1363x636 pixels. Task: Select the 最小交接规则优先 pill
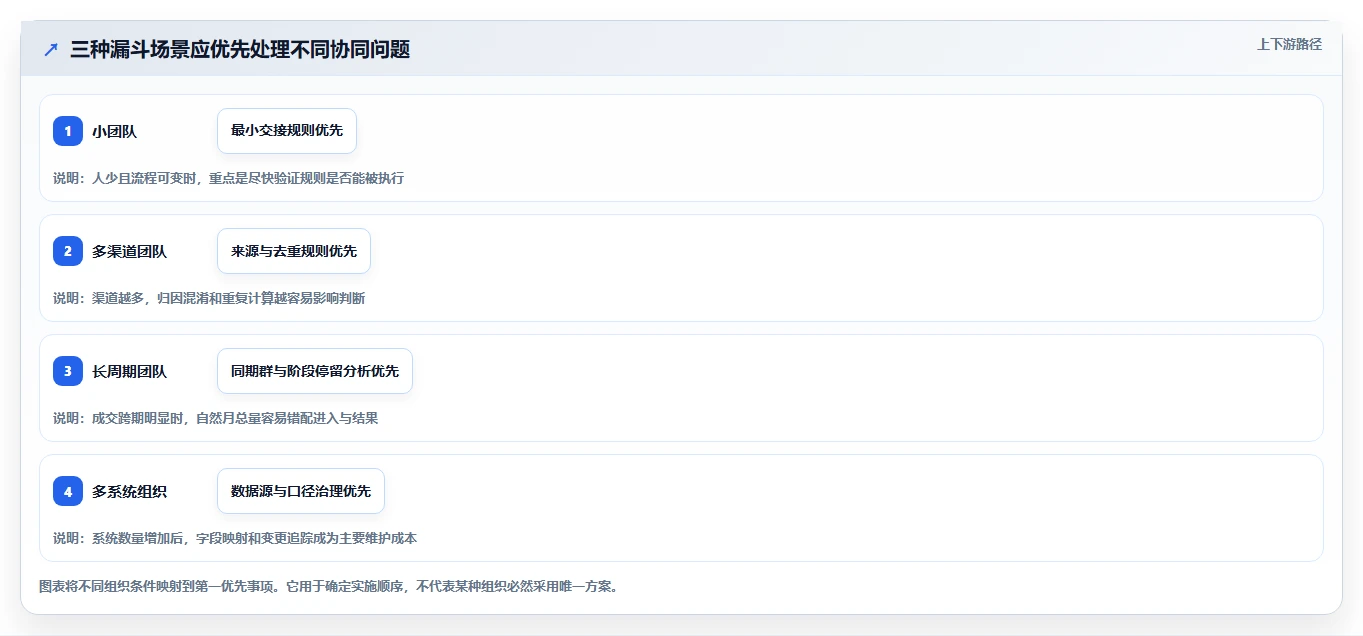[287, 131]
